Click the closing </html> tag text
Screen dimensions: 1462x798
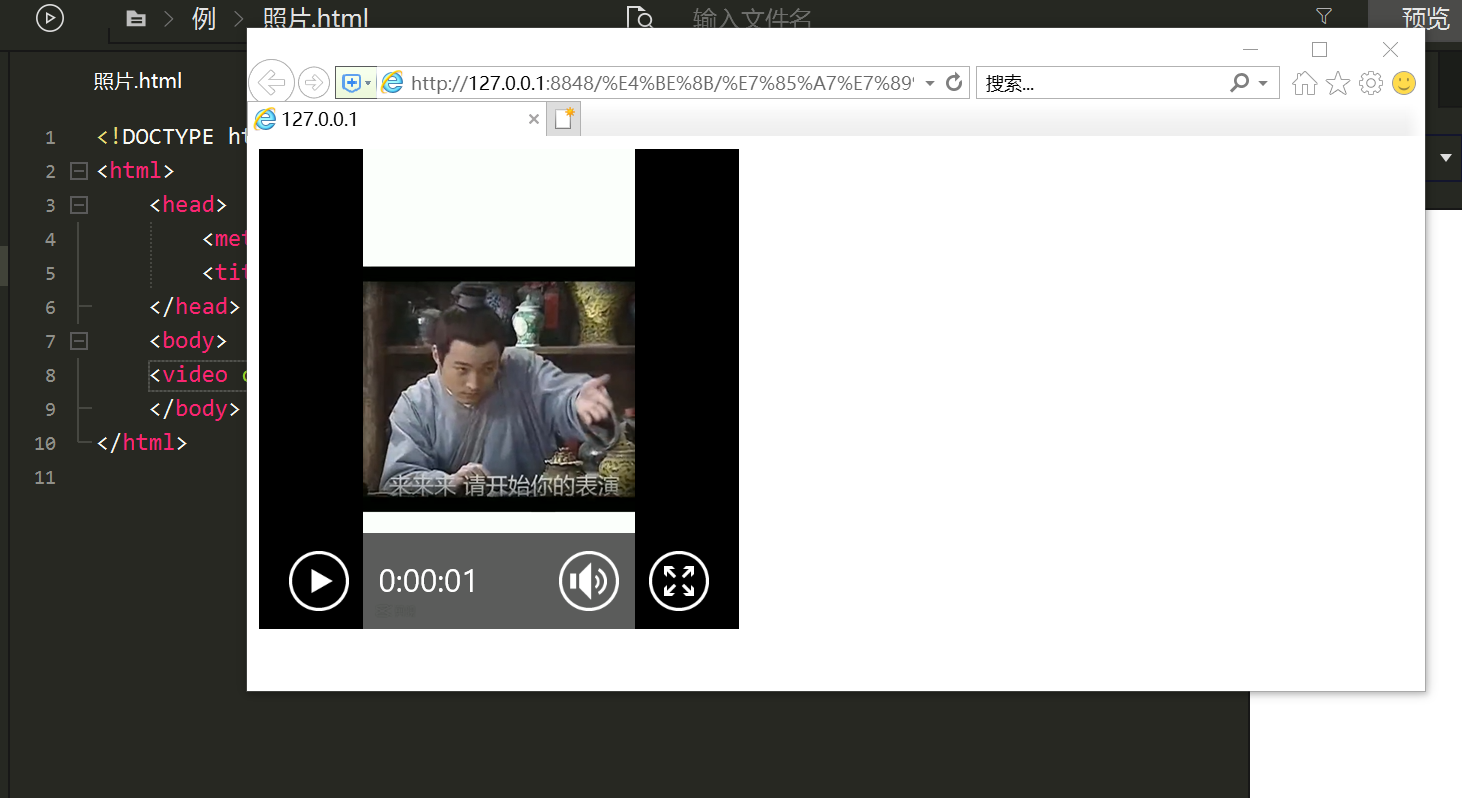[x=142, y=442]
